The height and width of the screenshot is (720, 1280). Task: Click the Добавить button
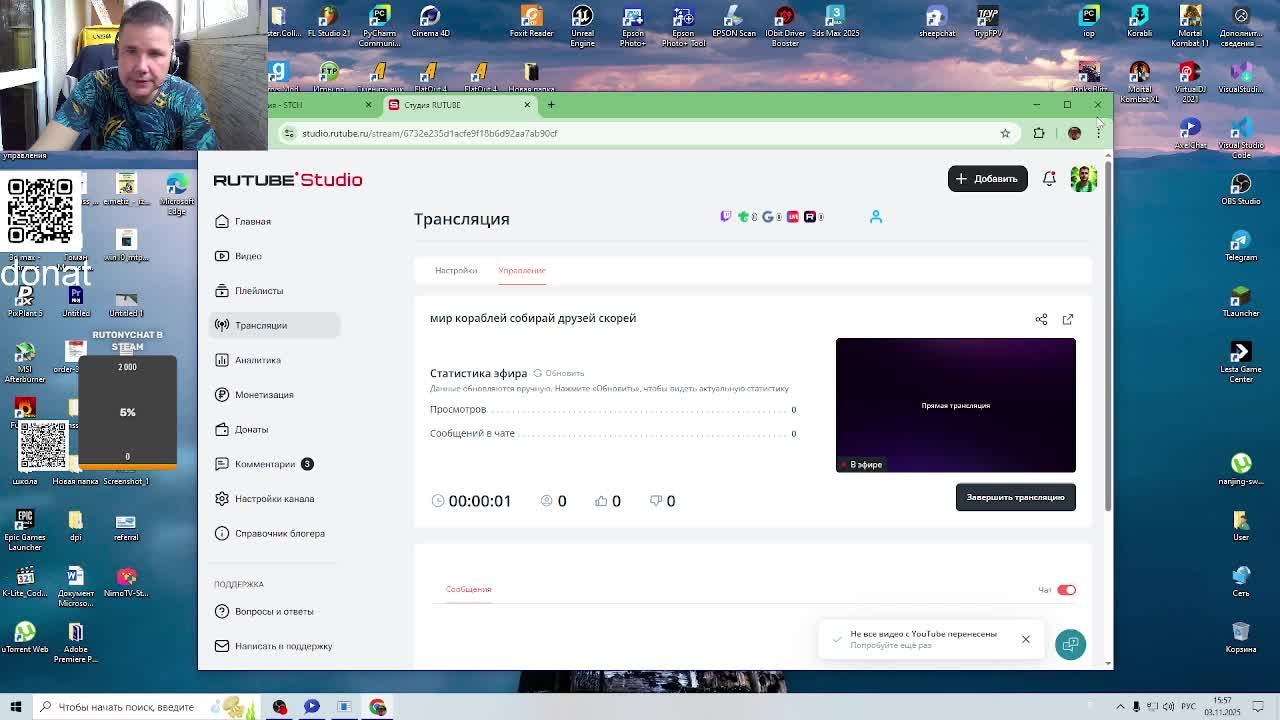point(987,179)
